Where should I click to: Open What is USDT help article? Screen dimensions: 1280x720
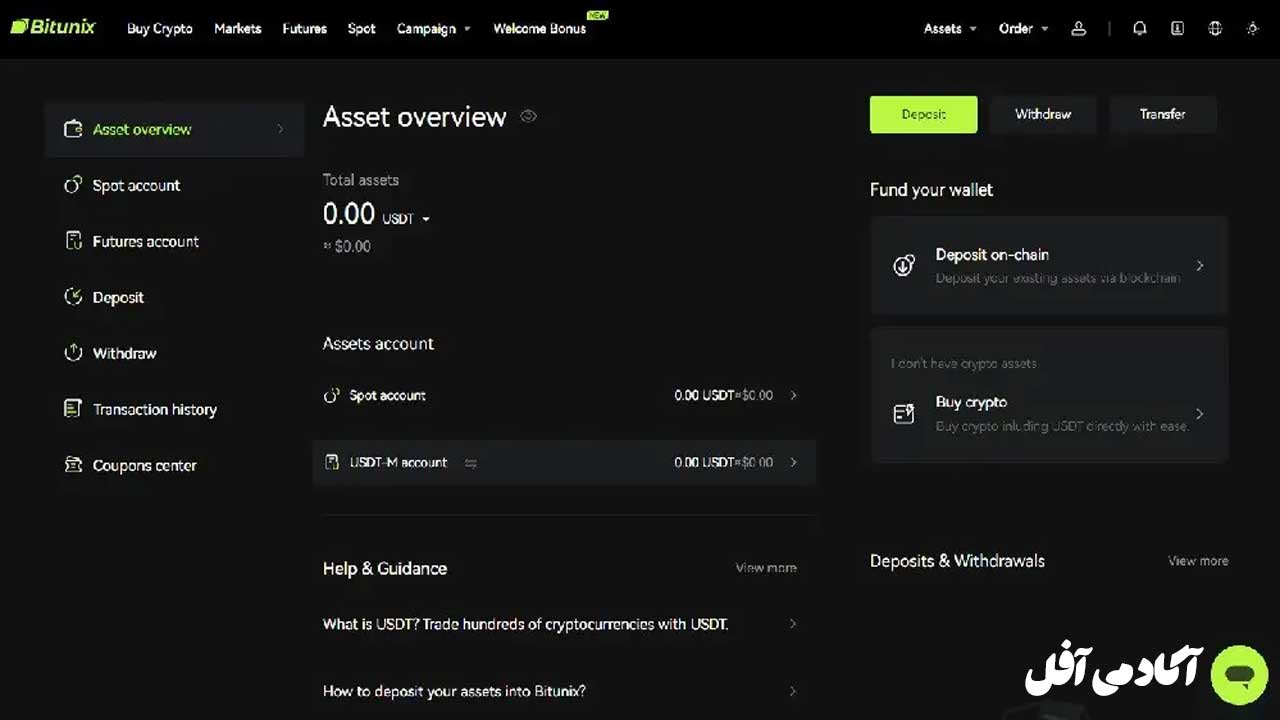click(526, 624)
